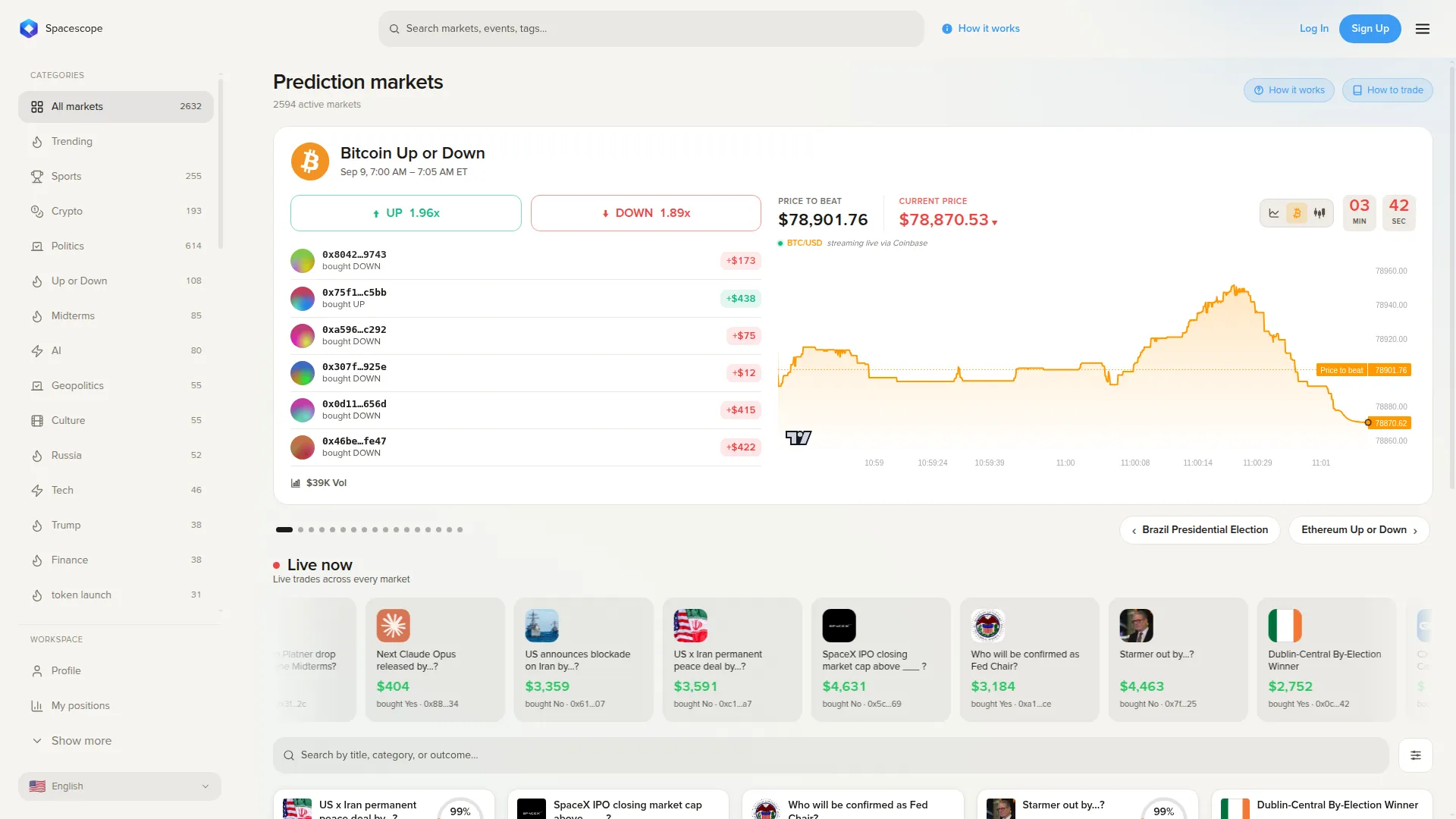Go to next market Ethereum Up or Down
Screen dimensions: 1456x819
point(1359,530)
